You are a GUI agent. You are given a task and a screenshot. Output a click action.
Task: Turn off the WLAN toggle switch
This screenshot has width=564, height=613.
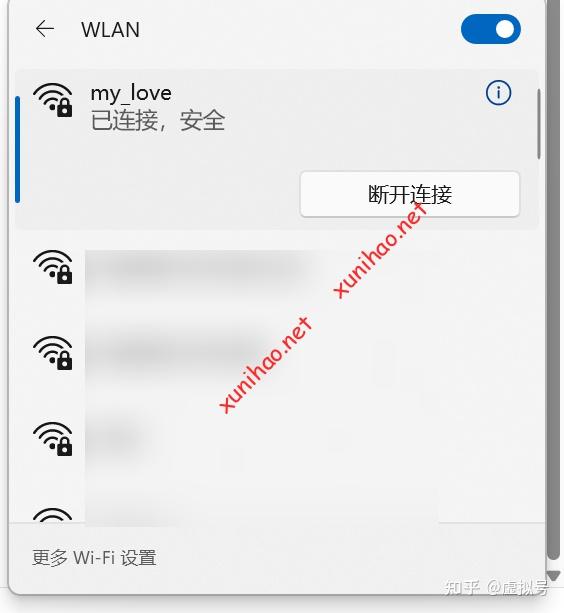pos(491,29)
